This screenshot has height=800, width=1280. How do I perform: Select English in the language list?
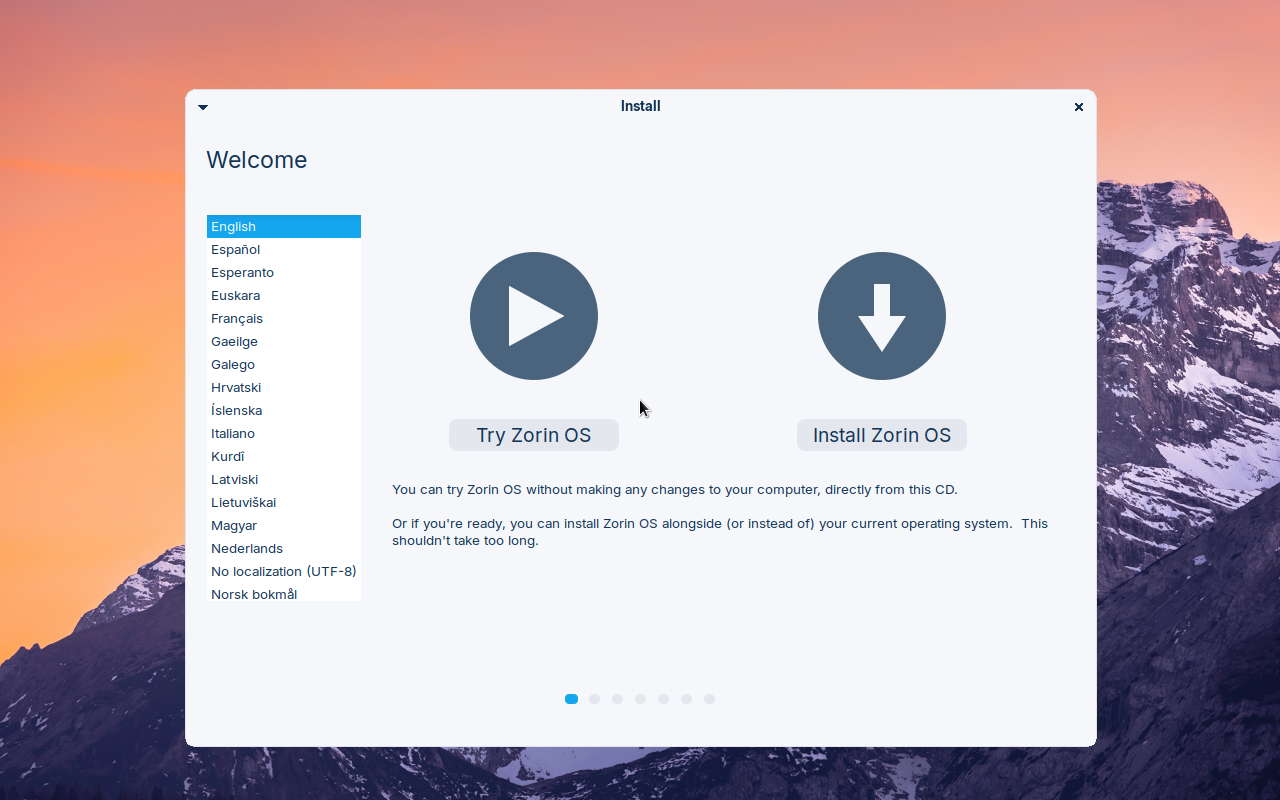pos(284,226)
